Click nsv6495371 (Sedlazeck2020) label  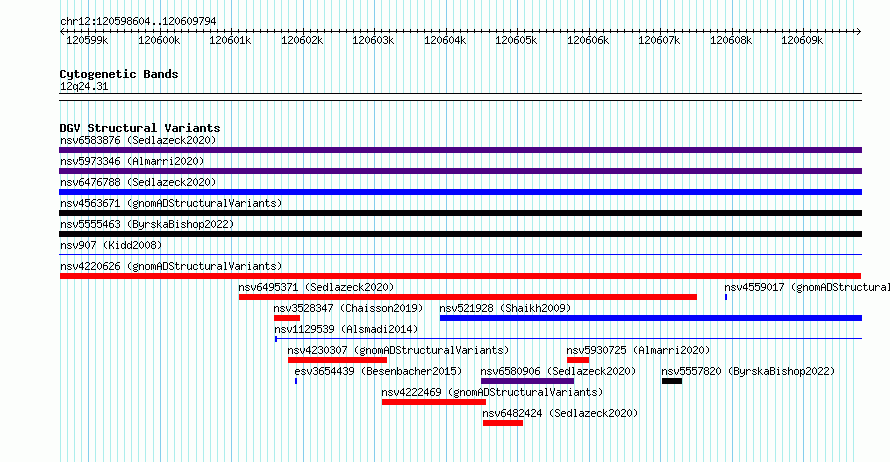(x=316, y=287)
